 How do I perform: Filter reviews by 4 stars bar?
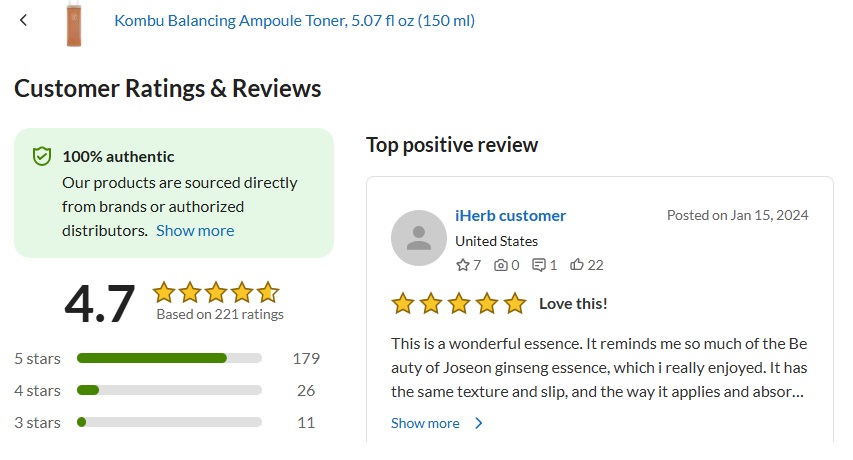169,390
